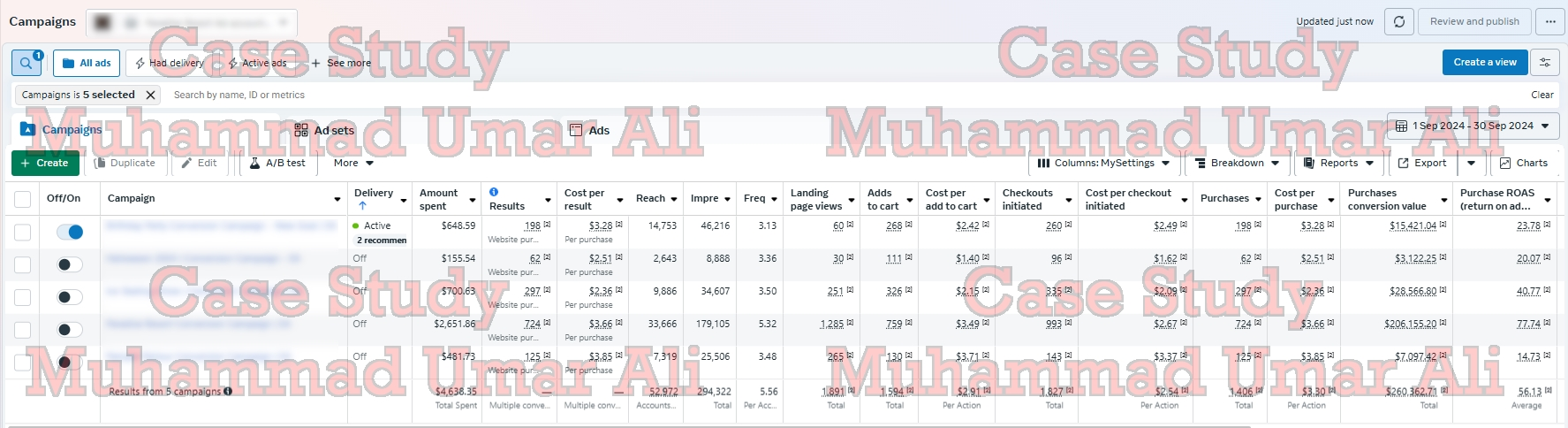Click the refresh icon beside Updated just now
Screen dimensions: 1568x428
1398,22
